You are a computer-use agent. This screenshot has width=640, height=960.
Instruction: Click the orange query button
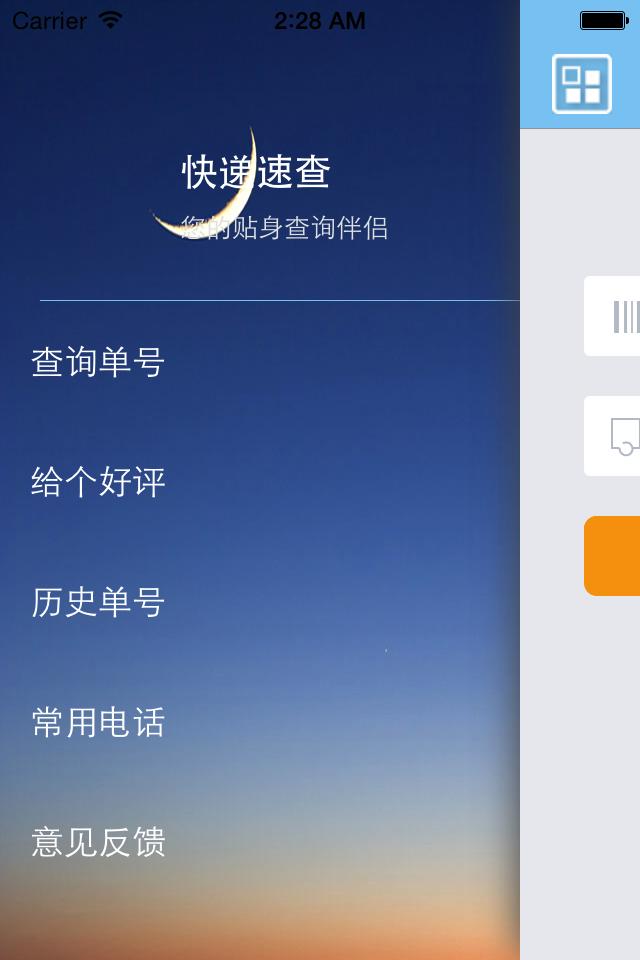tap(612, 556)
